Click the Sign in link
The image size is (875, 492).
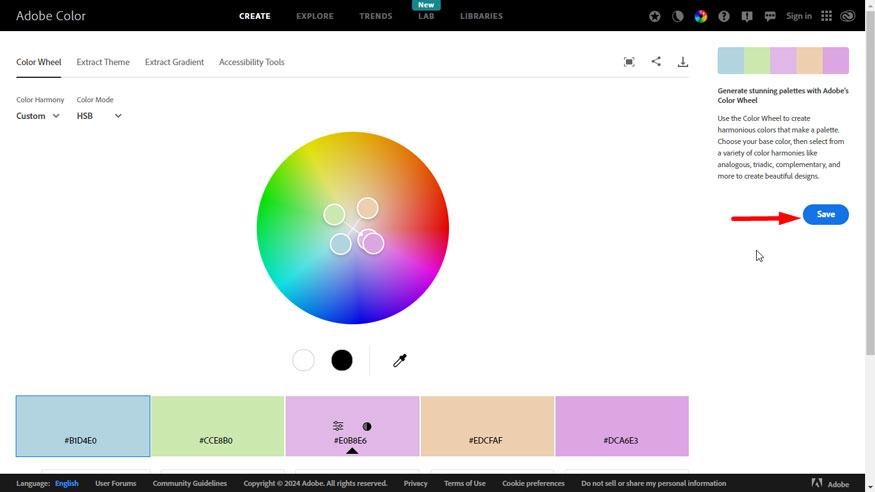pyautogui.click(x=799, y=16)
